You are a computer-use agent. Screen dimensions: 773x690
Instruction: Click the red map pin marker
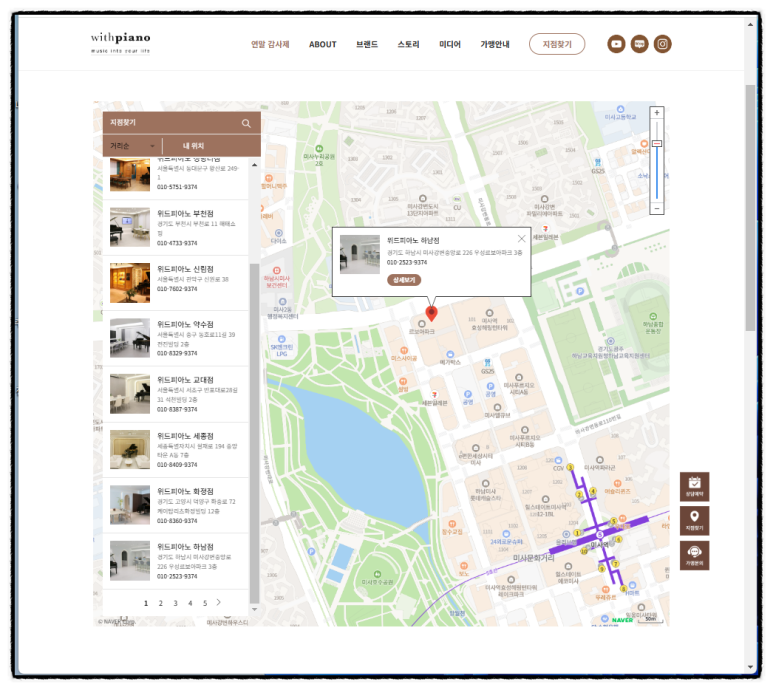(x=431, y=313)
